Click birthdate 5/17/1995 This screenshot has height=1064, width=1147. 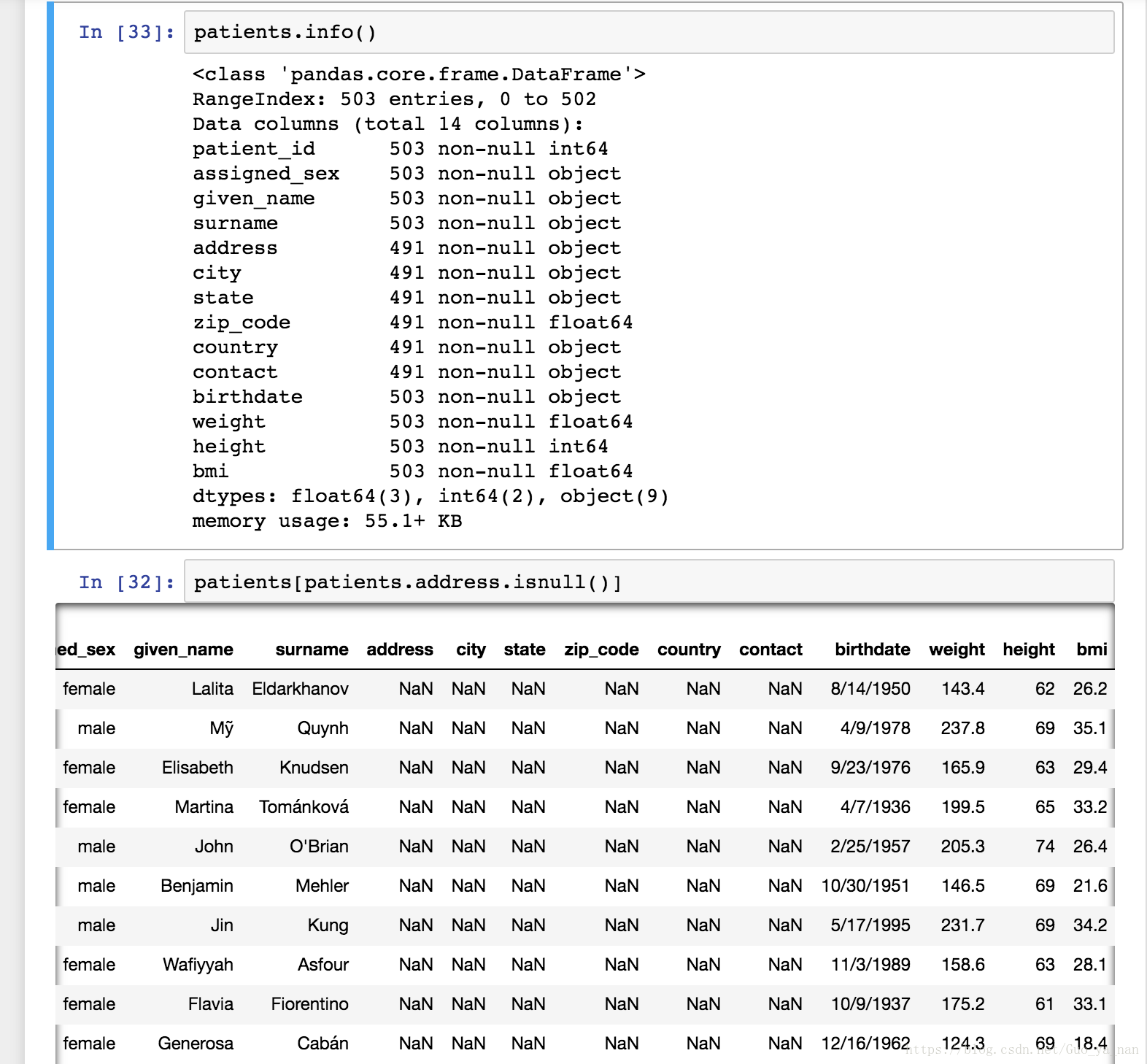(x=870, y=925)
